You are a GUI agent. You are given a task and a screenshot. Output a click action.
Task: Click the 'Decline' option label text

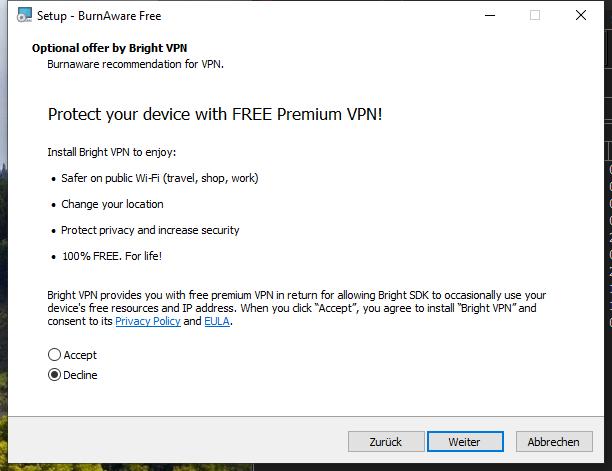pyautogui.click(x=80, y=375)
